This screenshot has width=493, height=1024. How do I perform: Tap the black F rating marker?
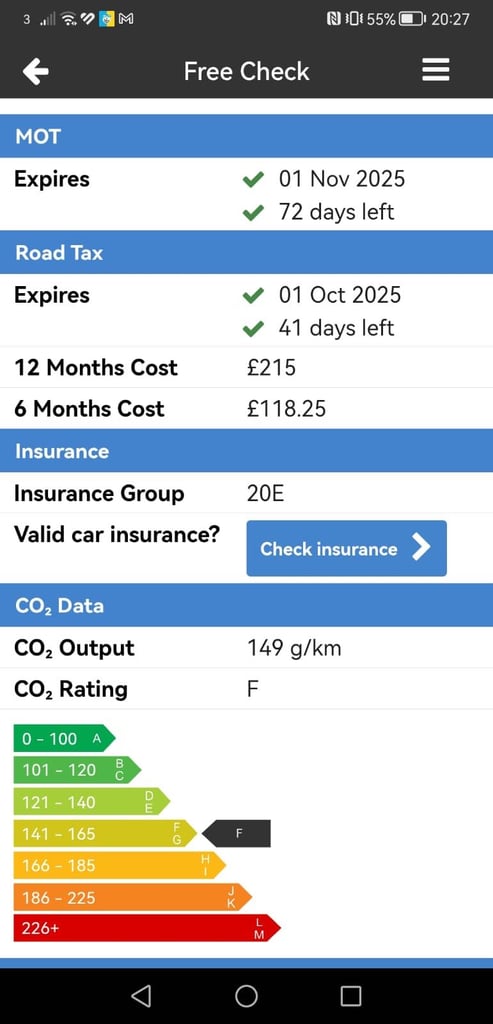(x=236, y=833)
